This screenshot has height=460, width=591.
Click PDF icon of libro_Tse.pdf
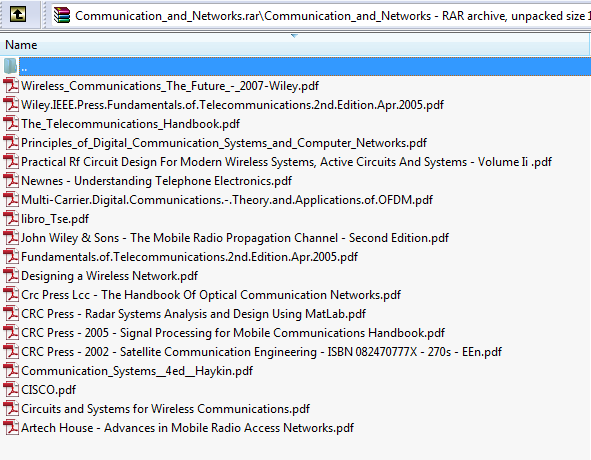(11, 219)
